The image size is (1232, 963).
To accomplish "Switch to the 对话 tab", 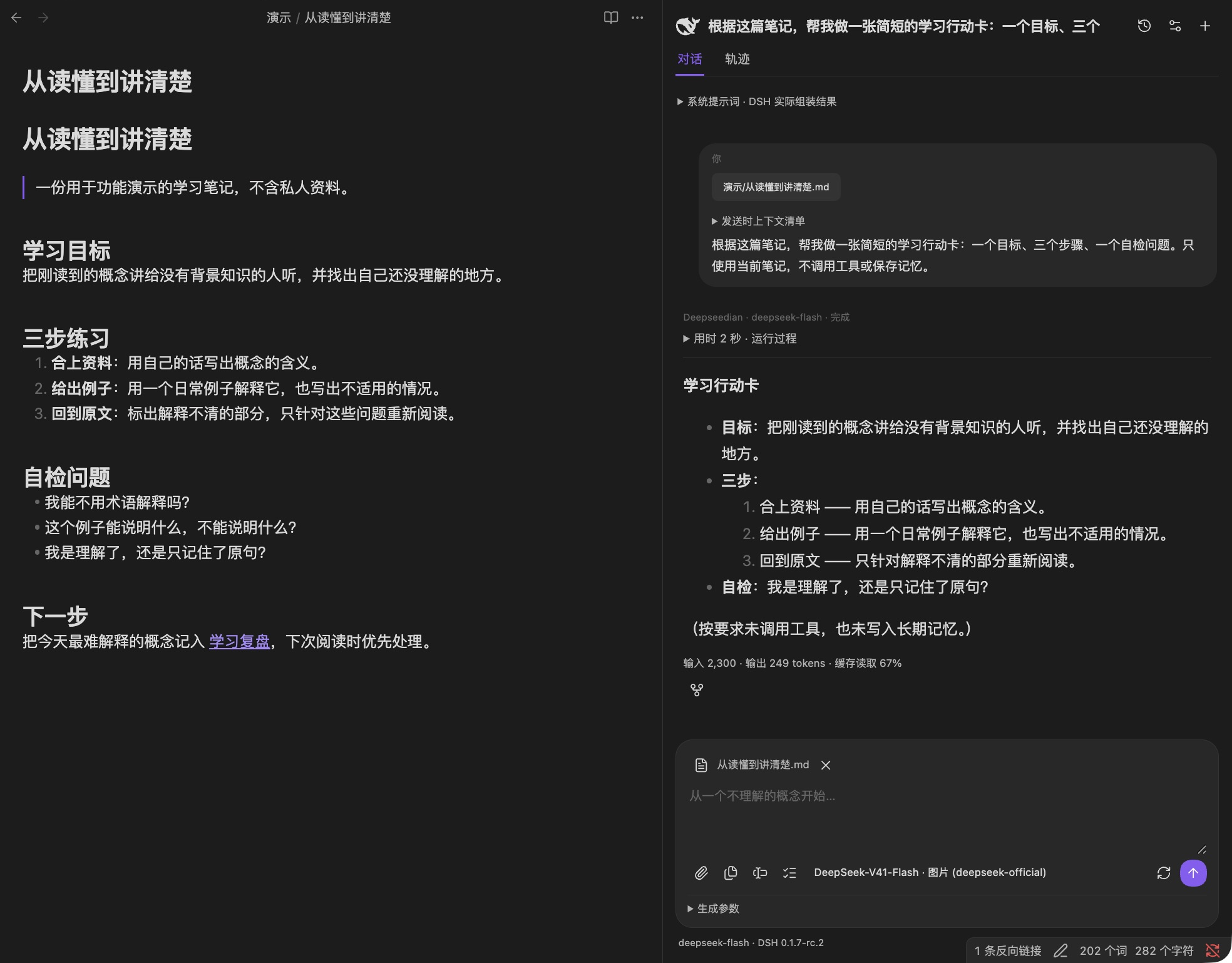I will click(x=690, y=59).
